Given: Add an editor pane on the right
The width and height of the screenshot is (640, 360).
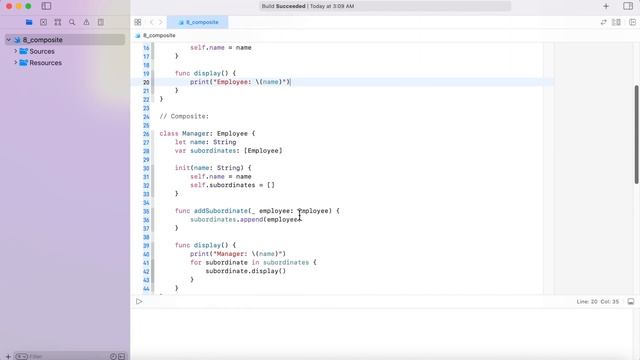Looking at the screenshot, I should click(632, 22).
